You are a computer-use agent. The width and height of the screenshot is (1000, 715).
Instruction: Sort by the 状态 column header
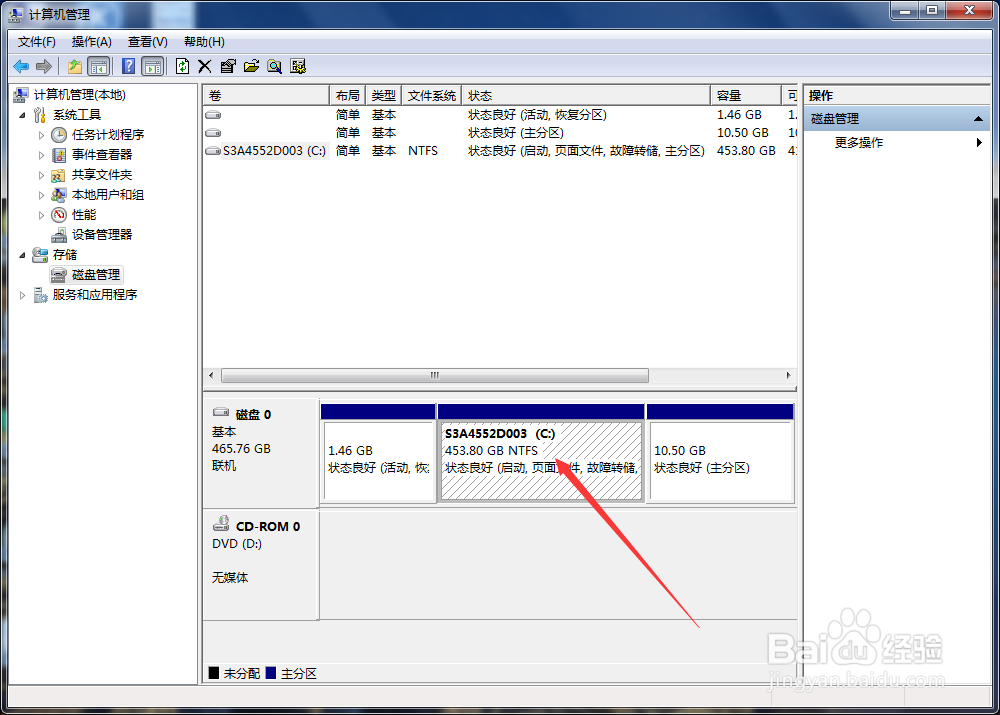tap(585, 96)
